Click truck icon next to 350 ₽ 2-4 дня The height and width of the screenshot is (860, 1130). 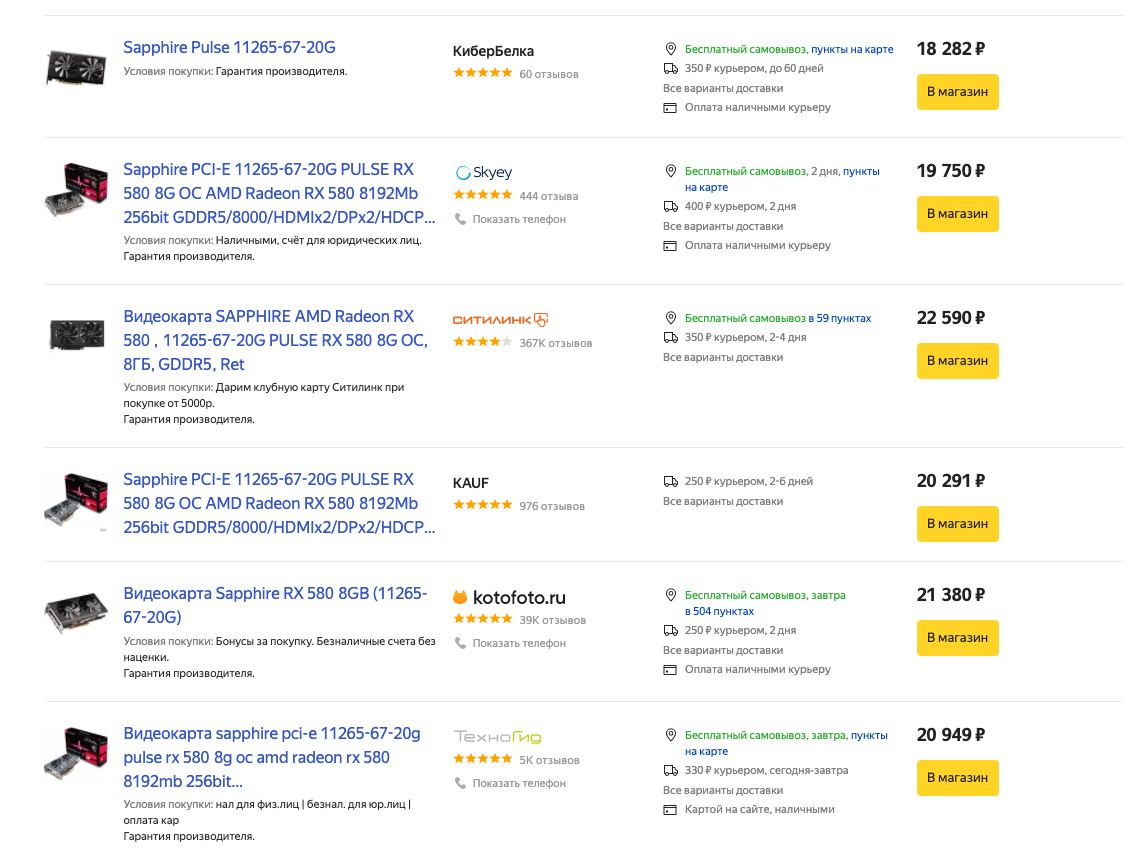coord(670,337)
